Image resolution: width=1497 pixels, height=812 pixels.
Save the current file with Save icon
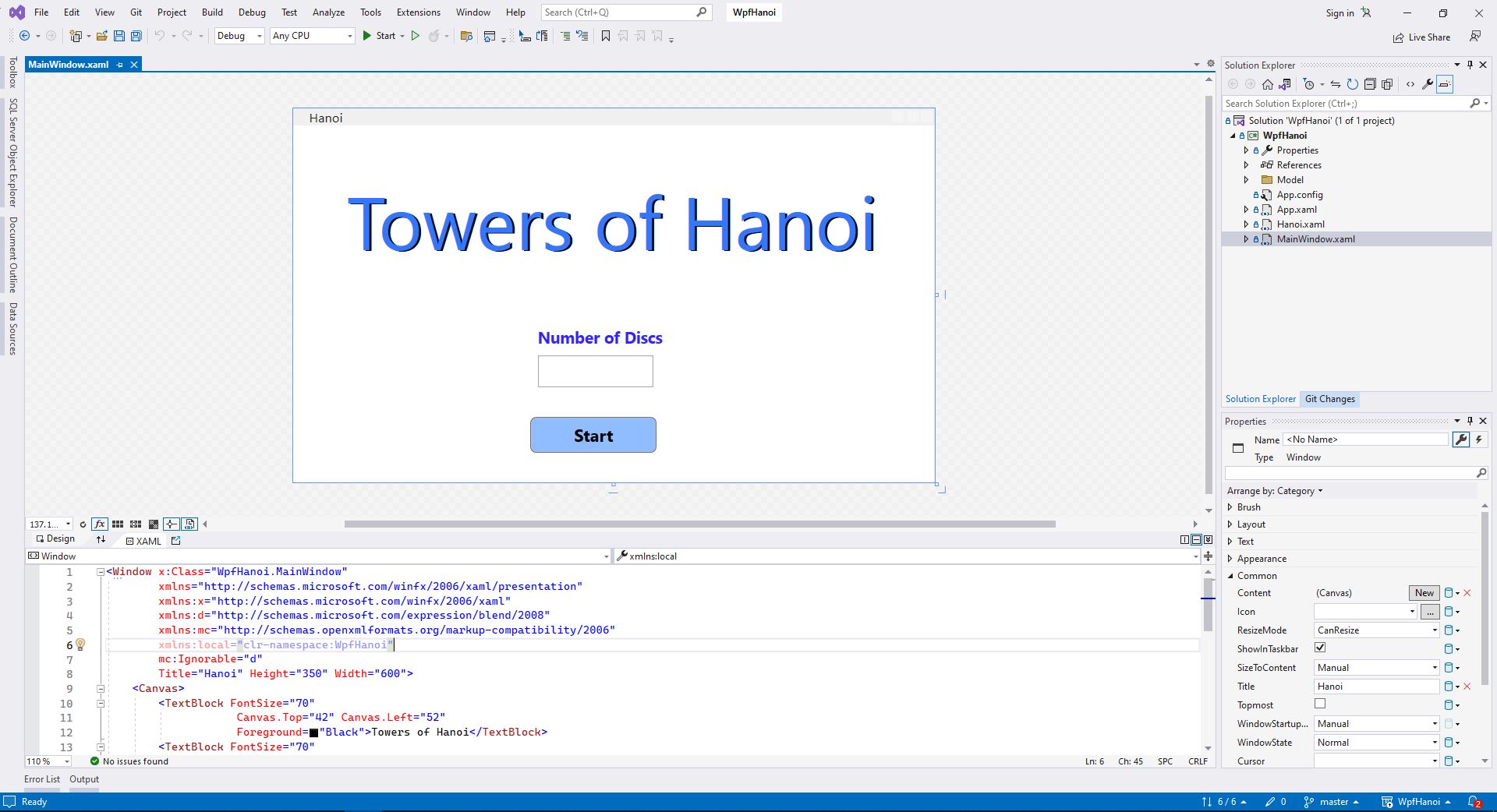[x=119, y=36]
